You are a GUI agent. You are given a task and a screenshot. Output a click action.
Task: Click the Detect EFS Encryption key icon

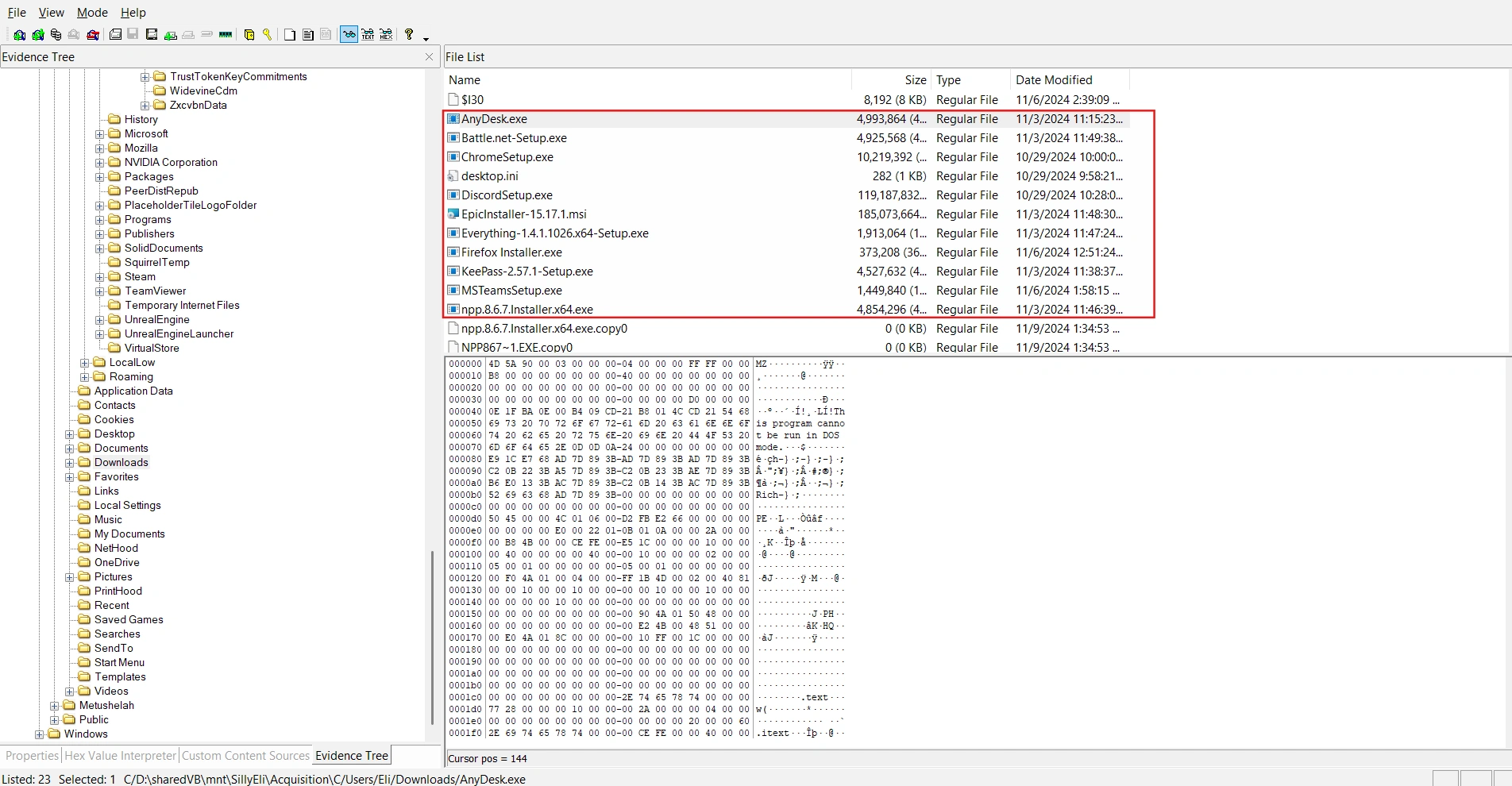click(x=267, y=34)
